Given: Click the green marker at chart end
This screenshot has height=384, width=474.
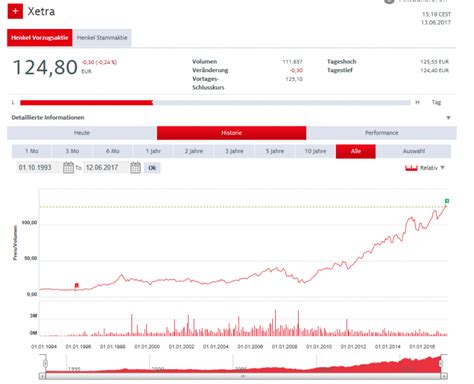Looking at the screenshot, I should tap(447, 201).
